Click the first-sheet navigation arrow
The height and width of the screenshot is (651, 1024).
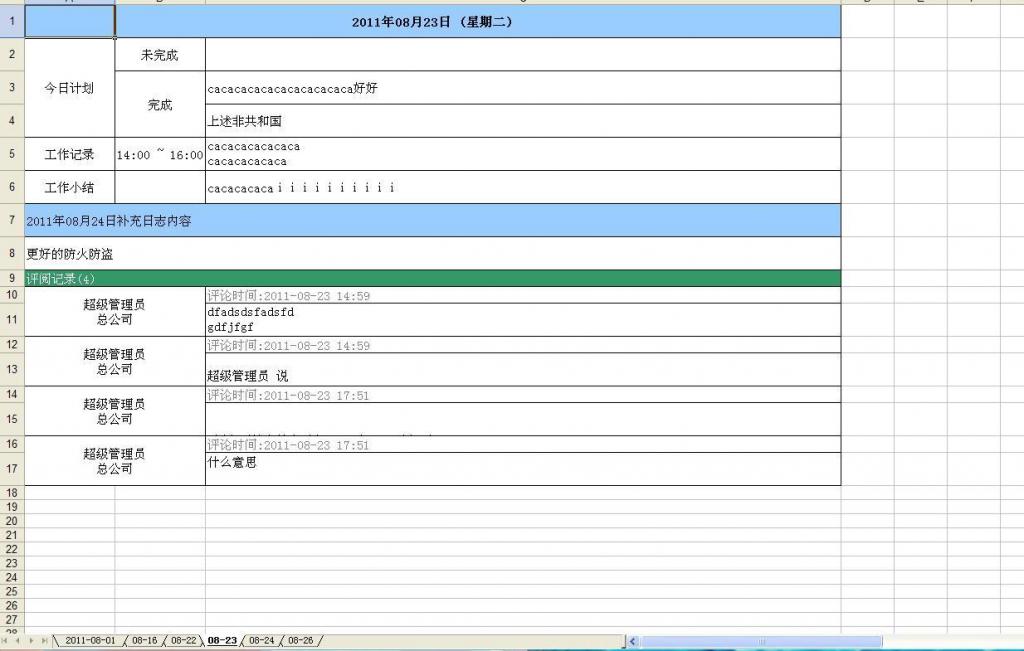click(x=6, y=640)
